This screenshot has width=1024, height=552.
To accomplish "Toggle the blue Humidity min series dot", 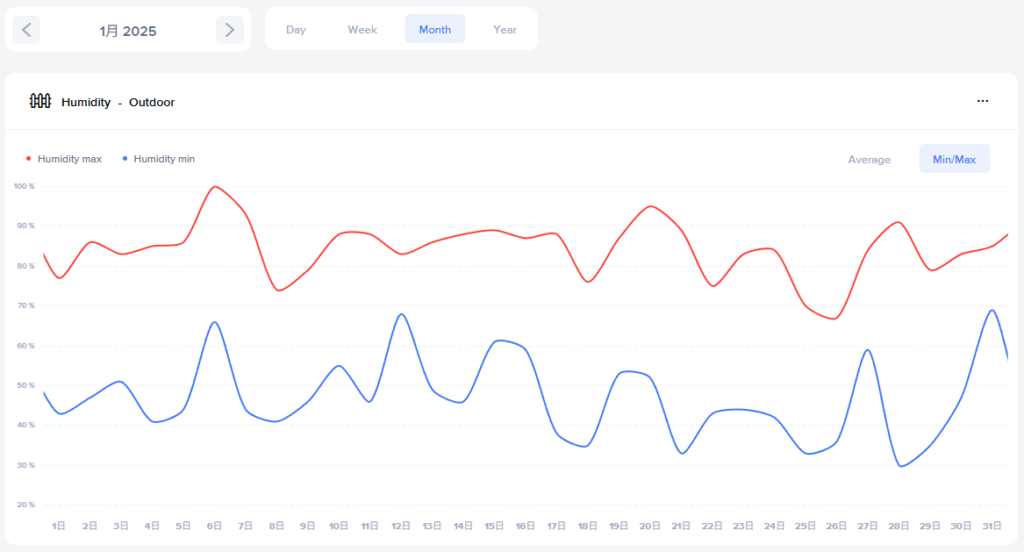I will tap(124, 159).
